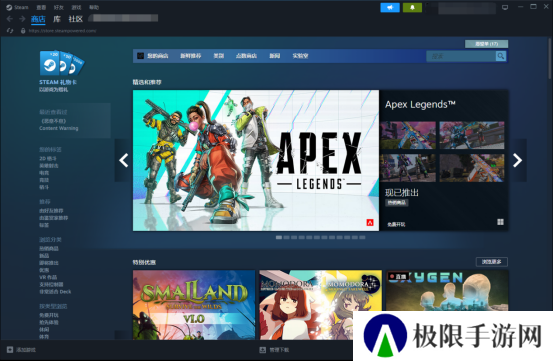
Task: Open recently viewed Content Warning
Action: 59,128
